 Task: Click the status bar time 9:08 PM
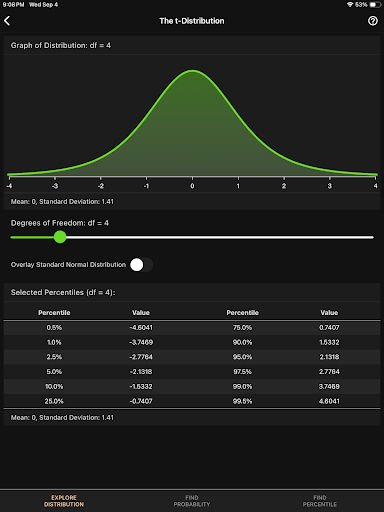click(13, 5)
